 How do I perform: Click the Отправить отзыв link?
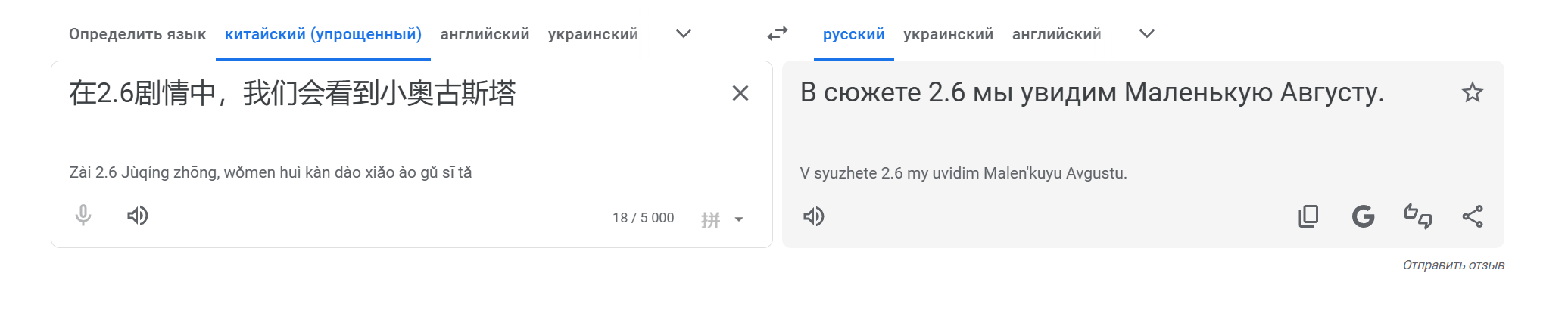pos(1453,265)
